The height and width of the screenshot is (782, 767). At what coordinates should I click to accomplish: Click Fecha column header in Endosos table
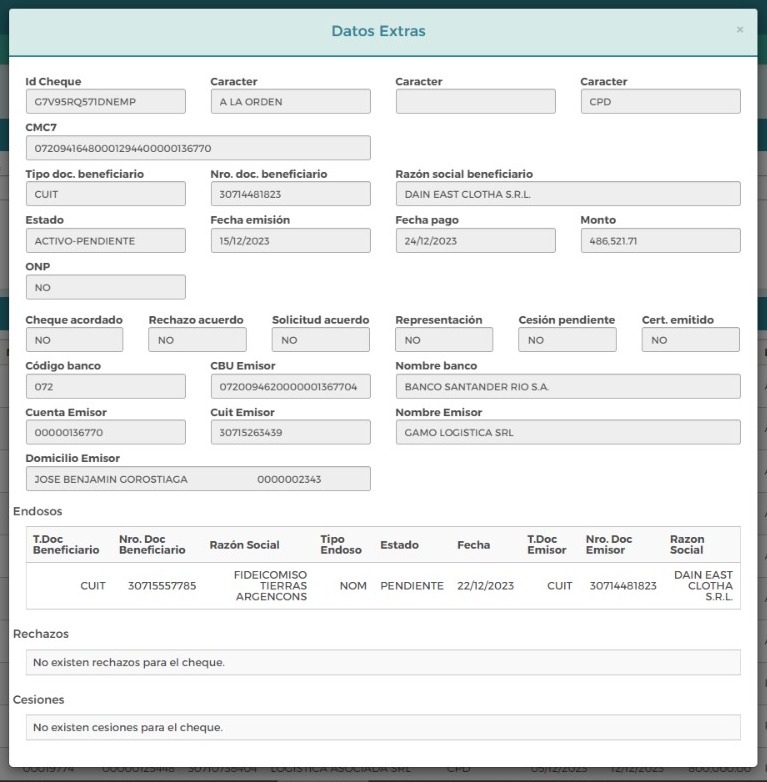pyautogui.click(x=473, y=545)
